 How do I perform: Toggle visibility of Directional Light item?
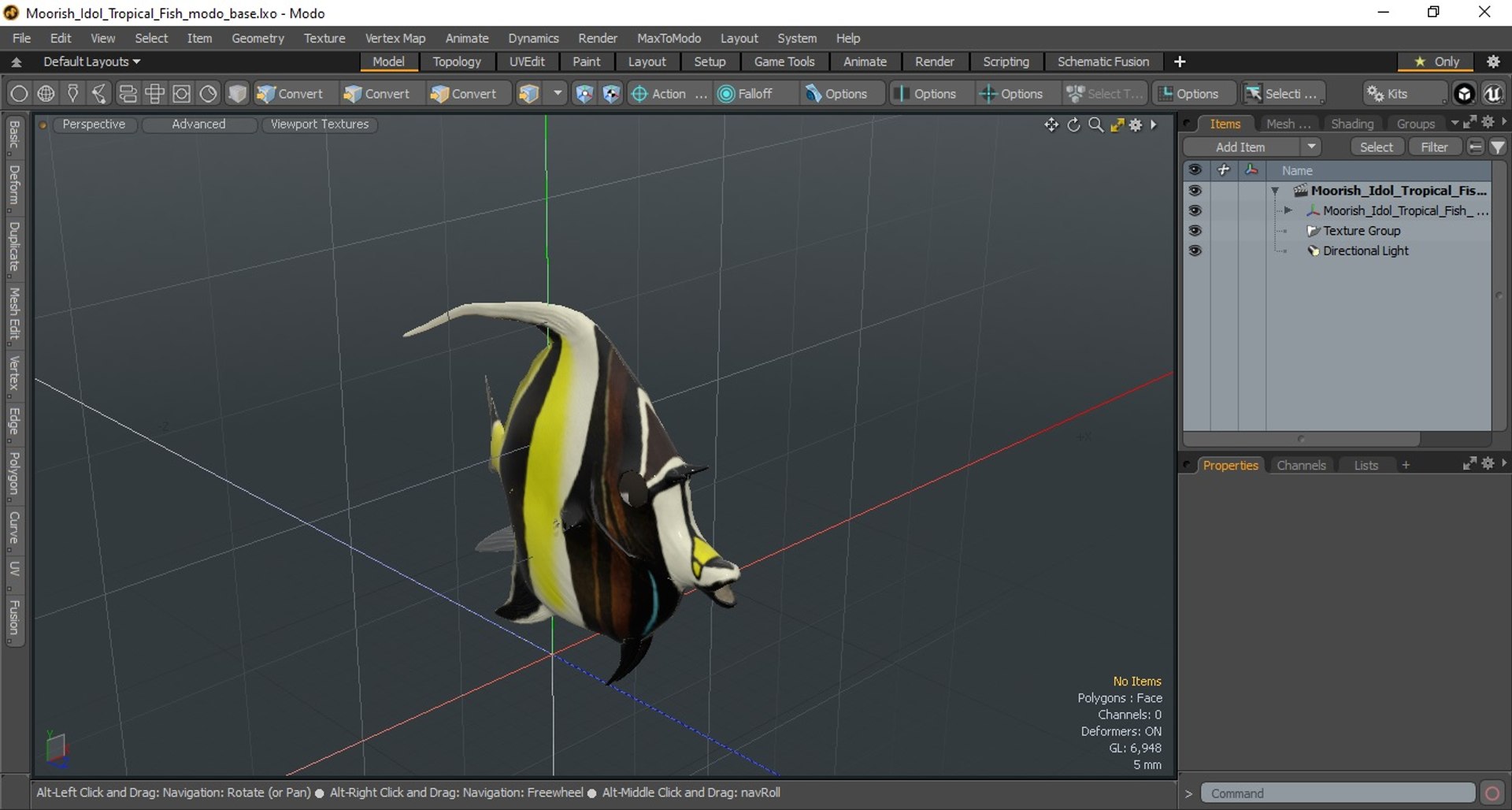click(x=1195, y=251)
